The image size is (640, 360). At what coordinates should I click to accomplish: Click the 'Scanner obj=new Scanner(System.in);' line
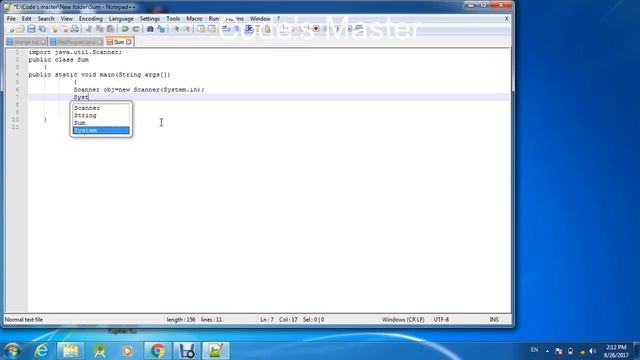(x=139, y=89)
